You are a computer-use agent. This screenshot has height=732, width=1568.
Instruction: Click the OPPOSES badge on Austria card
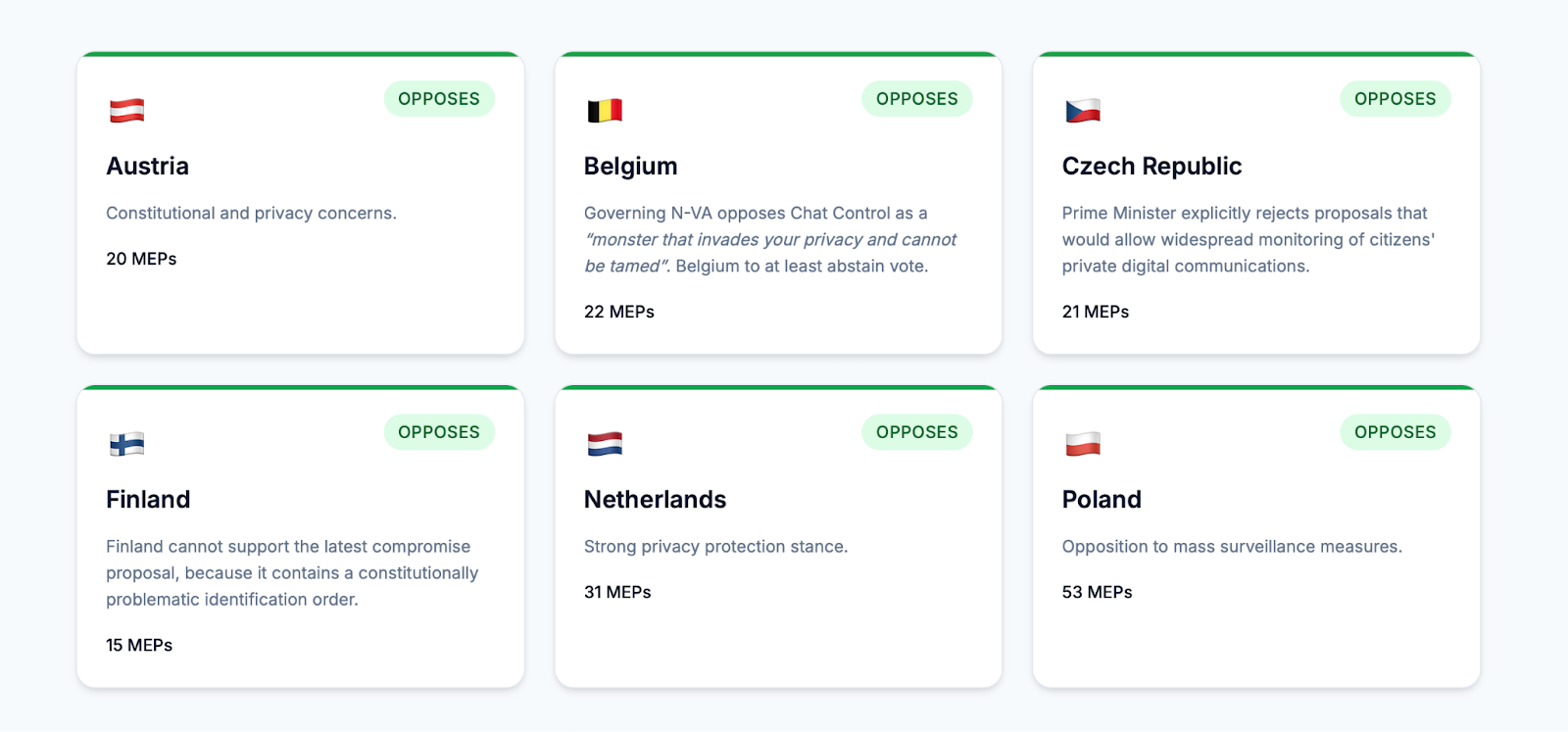(x=439, y=99)
